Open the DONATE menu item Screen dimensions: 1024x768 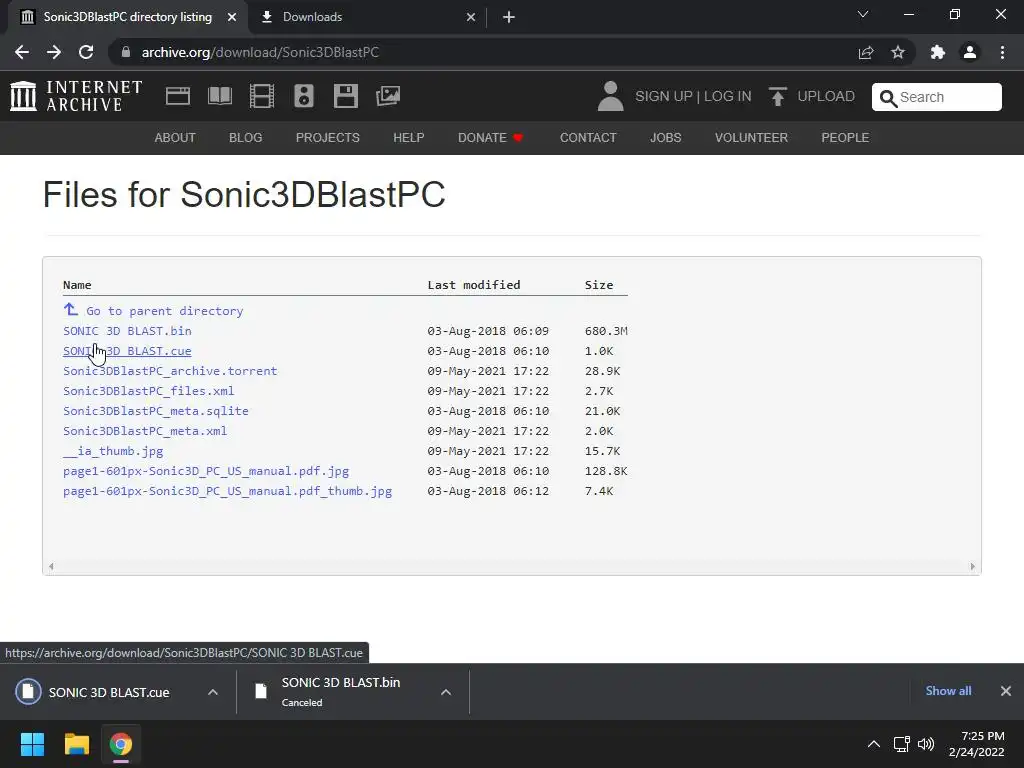point(490,138)
